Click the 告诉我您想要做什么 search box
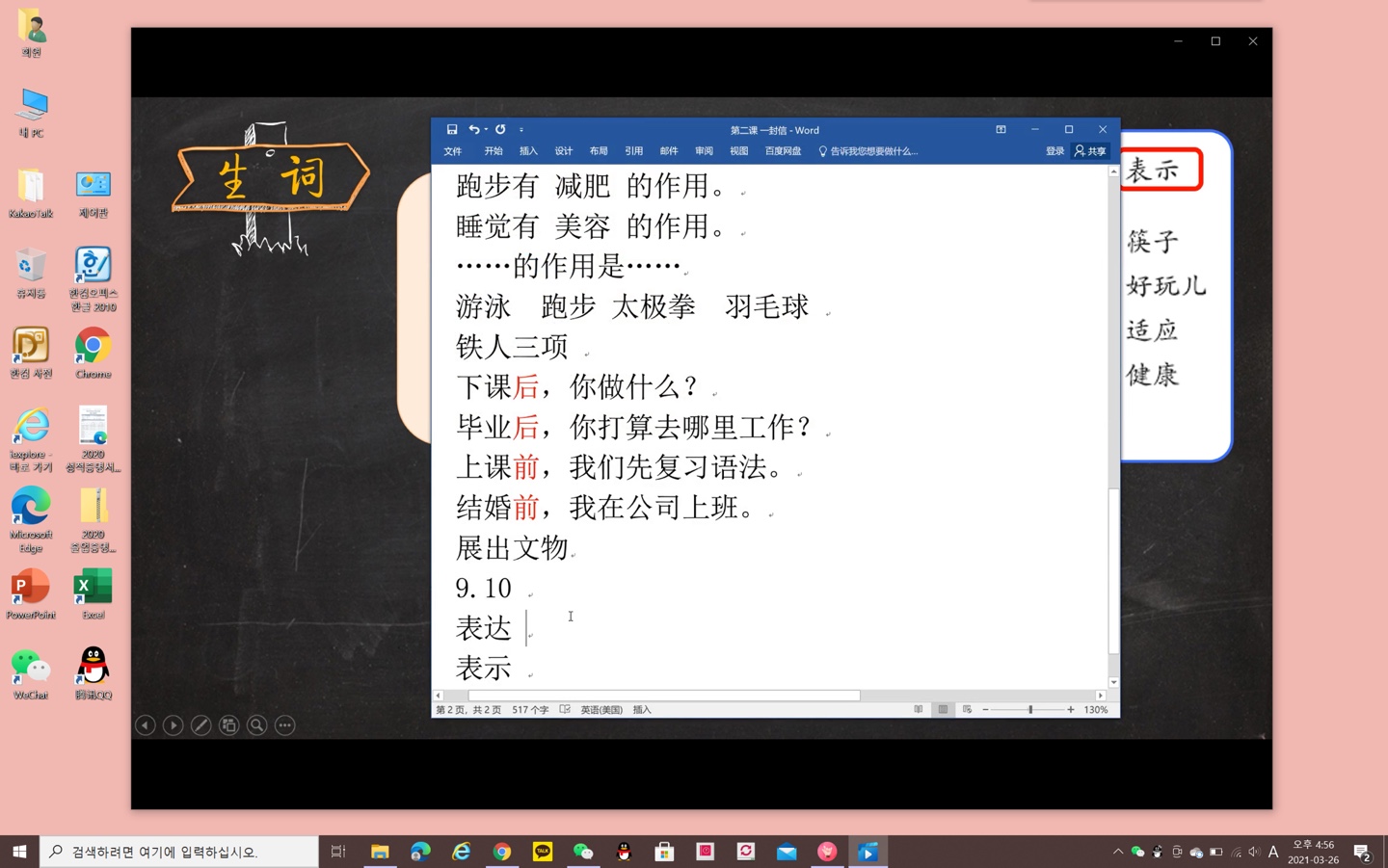This screenshot has width=1388, height=868. pyautogui.click(x=868, y=151)
